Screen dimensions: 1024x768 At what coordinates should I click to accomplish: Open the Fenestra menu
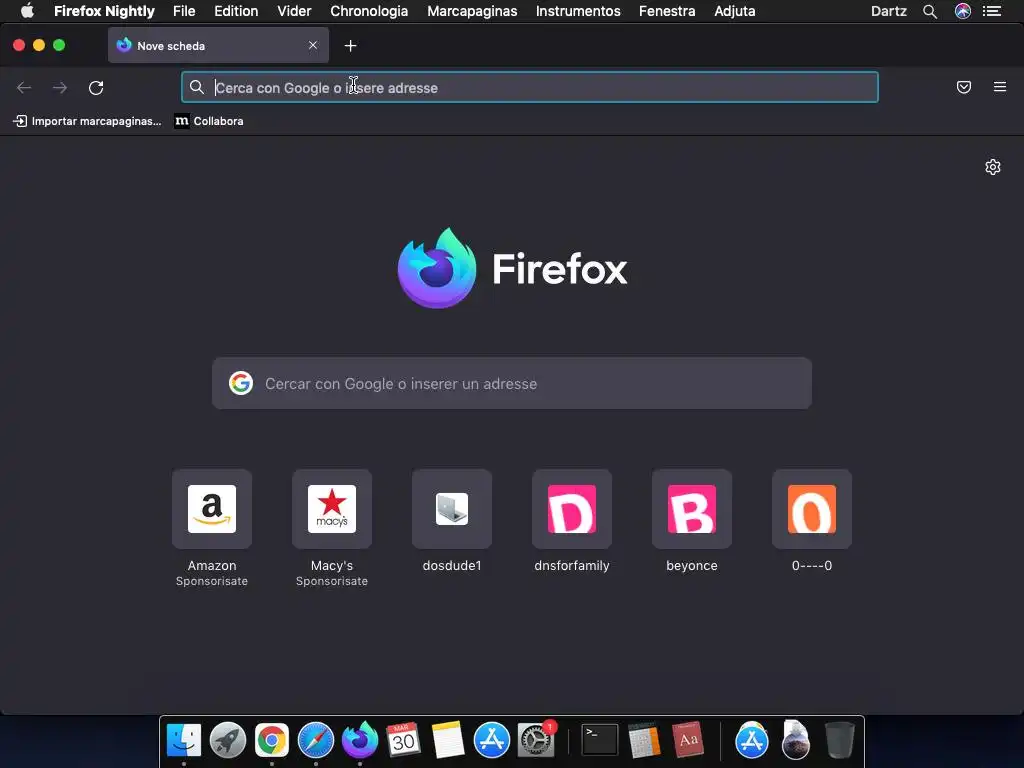667,11
